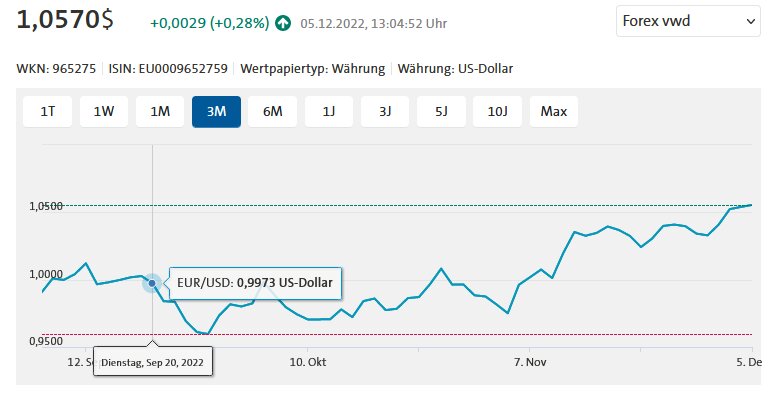Click the Dienstag, Sep 20, 2022 date label
The image size is (772, 394).
coord(153,362)
